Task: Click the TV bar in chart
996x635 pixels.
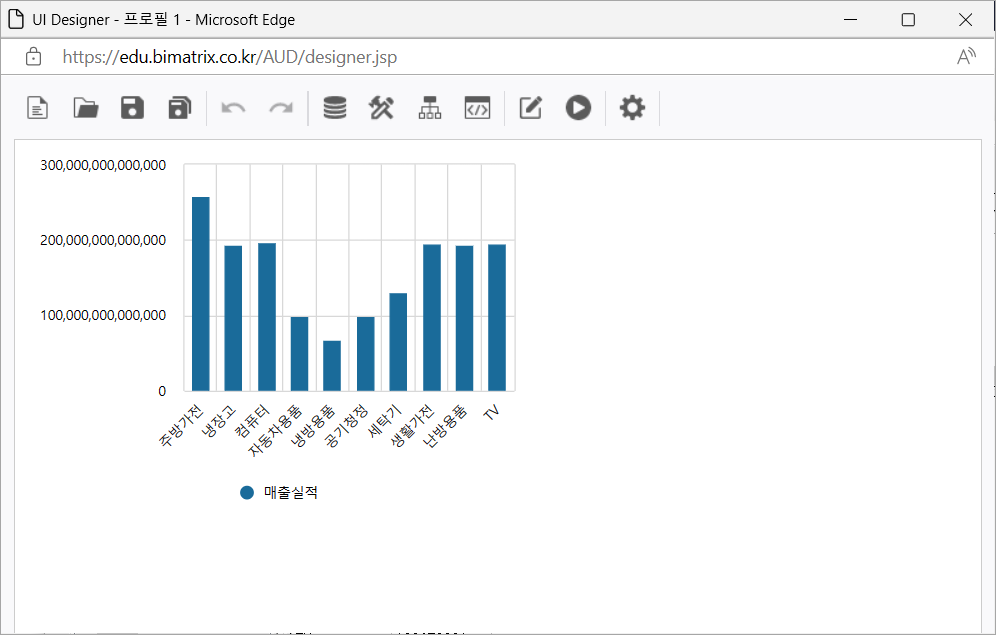Action: pos(497,317)
